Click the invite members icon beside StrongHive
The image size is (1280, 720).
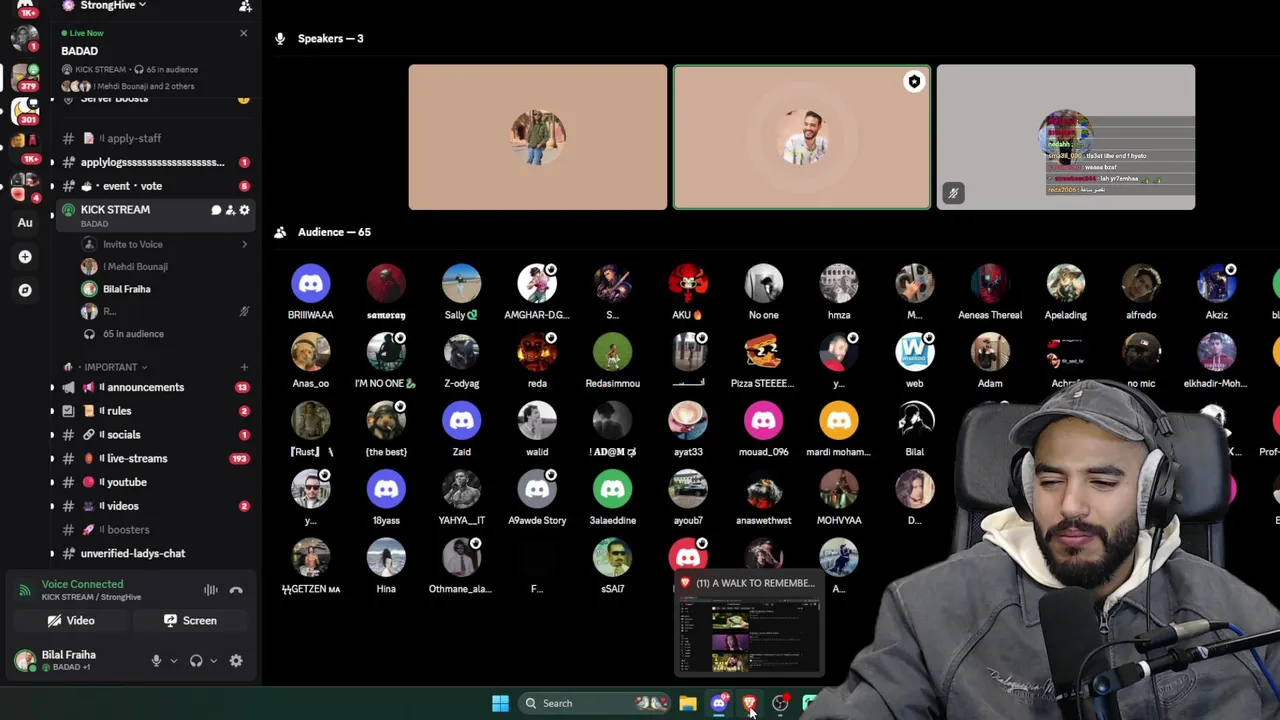(245, 6)
